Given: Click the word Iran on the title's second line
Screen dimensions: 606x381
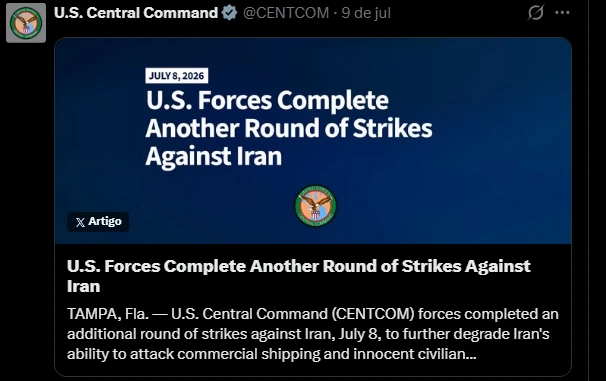Looking at the screenshot, I should point(83,286).
